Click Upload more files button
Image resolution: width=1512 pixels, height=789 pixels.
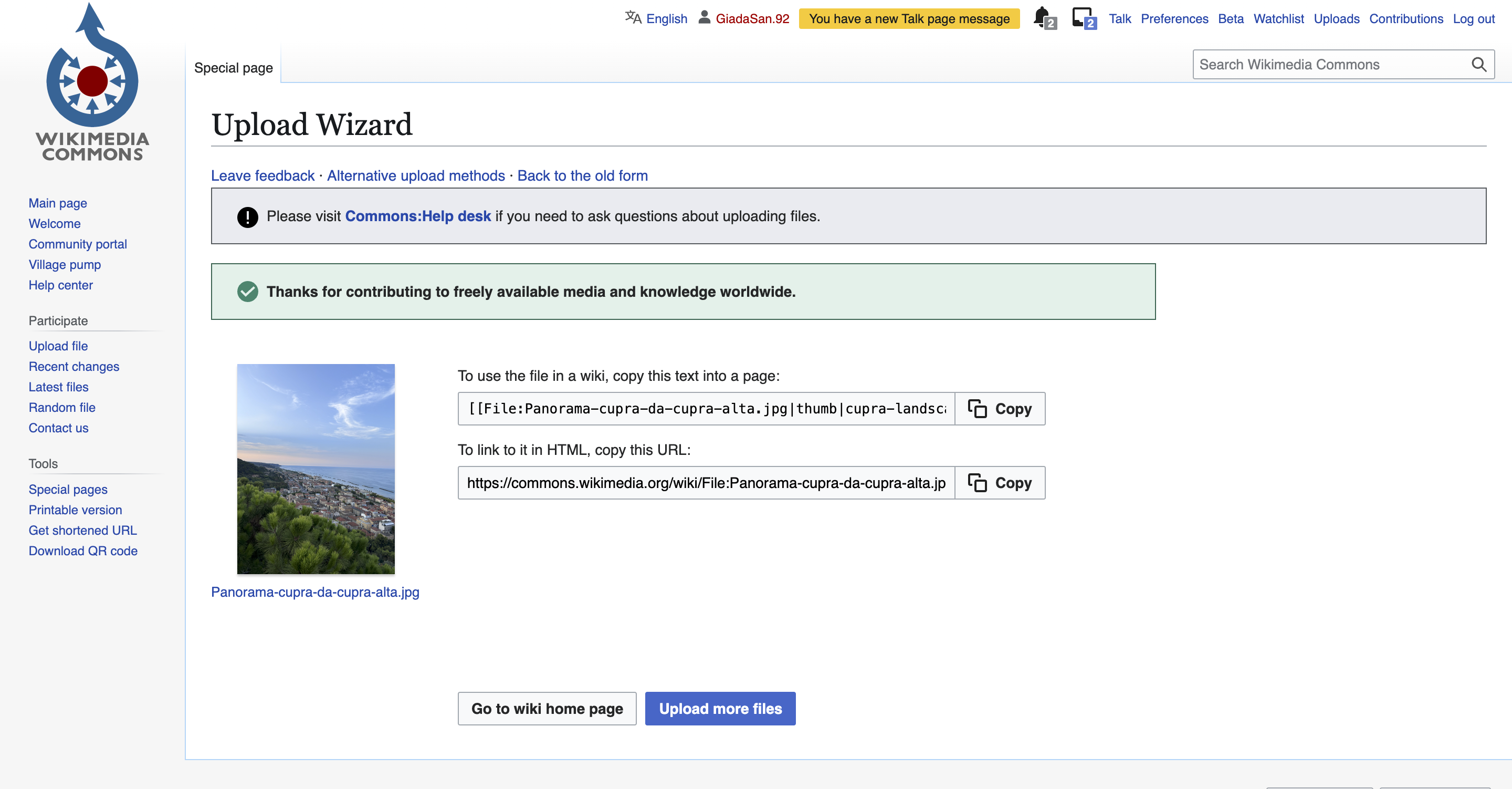[x=720, y=709]
